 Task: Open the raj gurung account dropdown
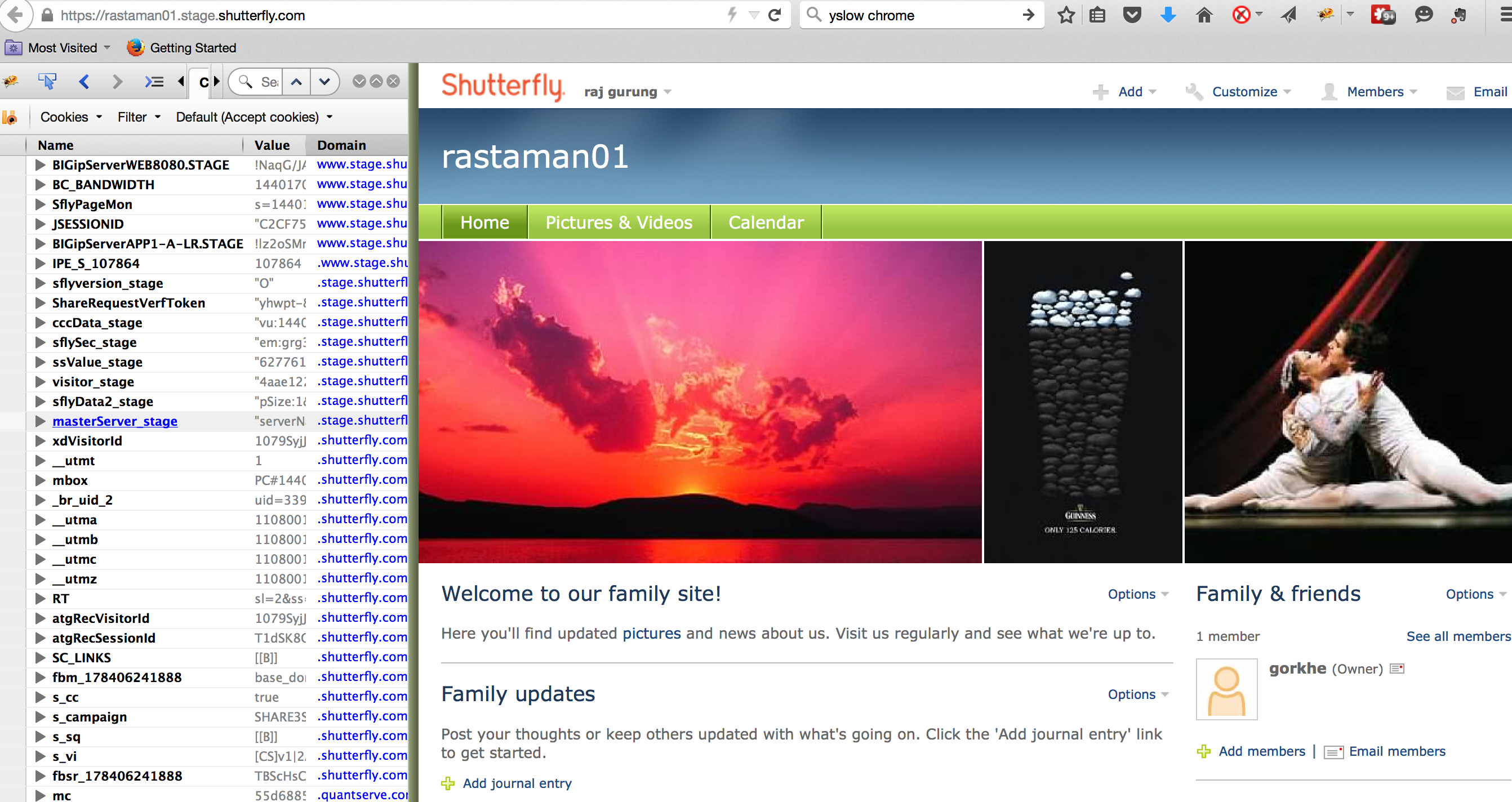628,92
